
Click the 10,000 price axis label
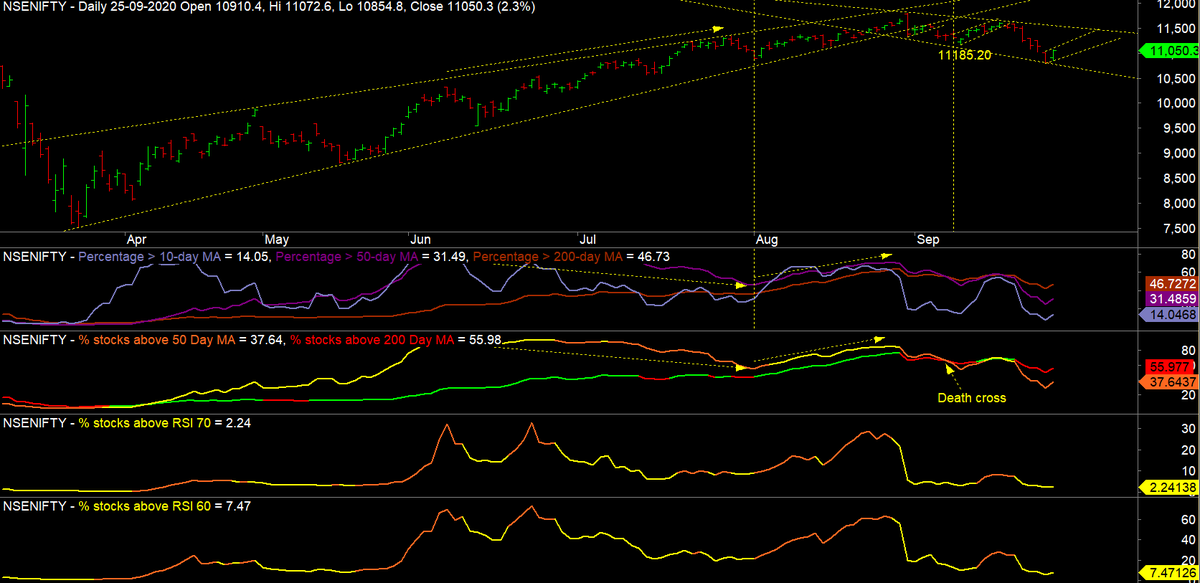(x=1176, y=103)
